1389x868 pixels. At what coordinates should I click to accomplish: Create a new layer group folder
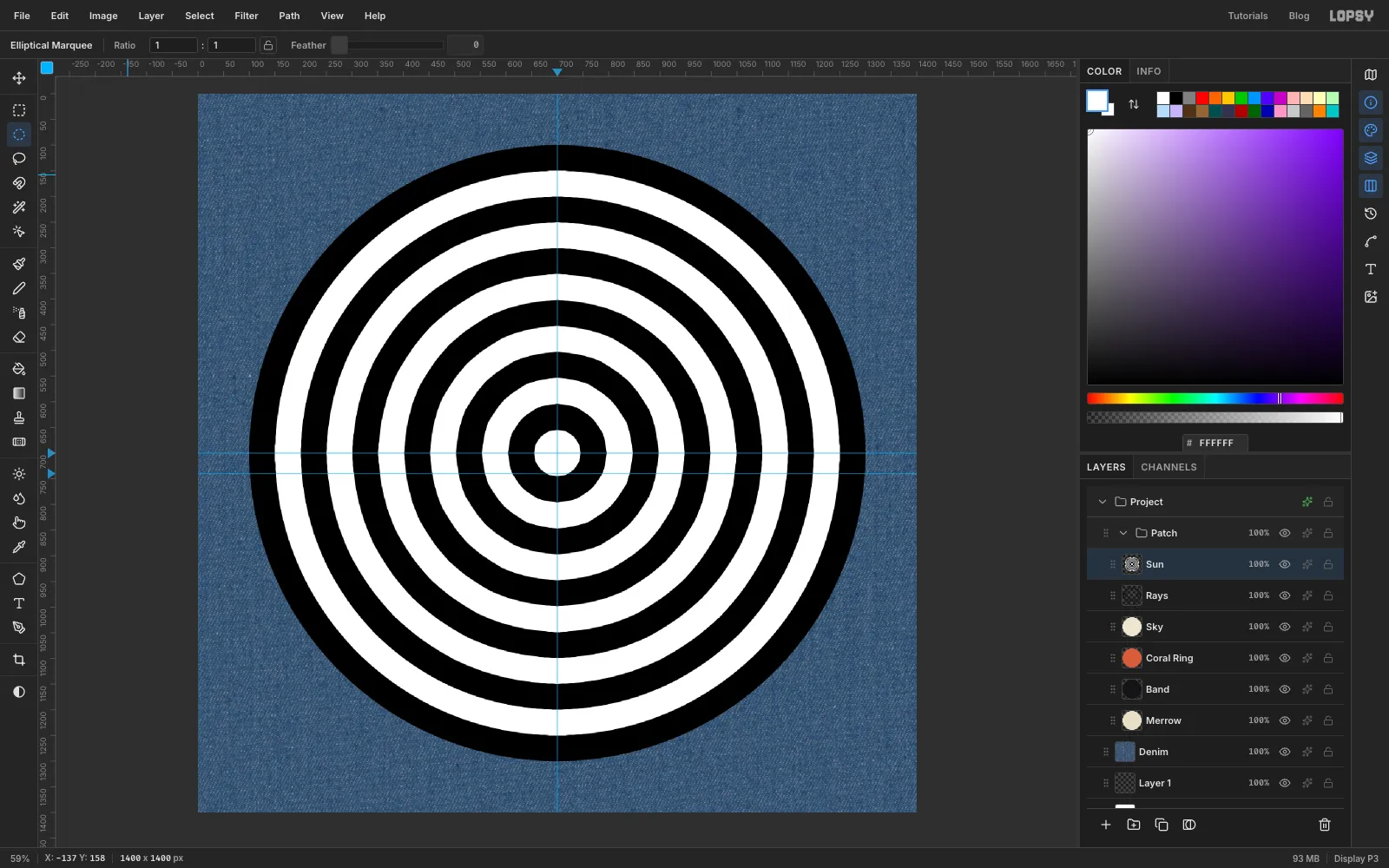pyautogui.click(x=1134, y=825)
